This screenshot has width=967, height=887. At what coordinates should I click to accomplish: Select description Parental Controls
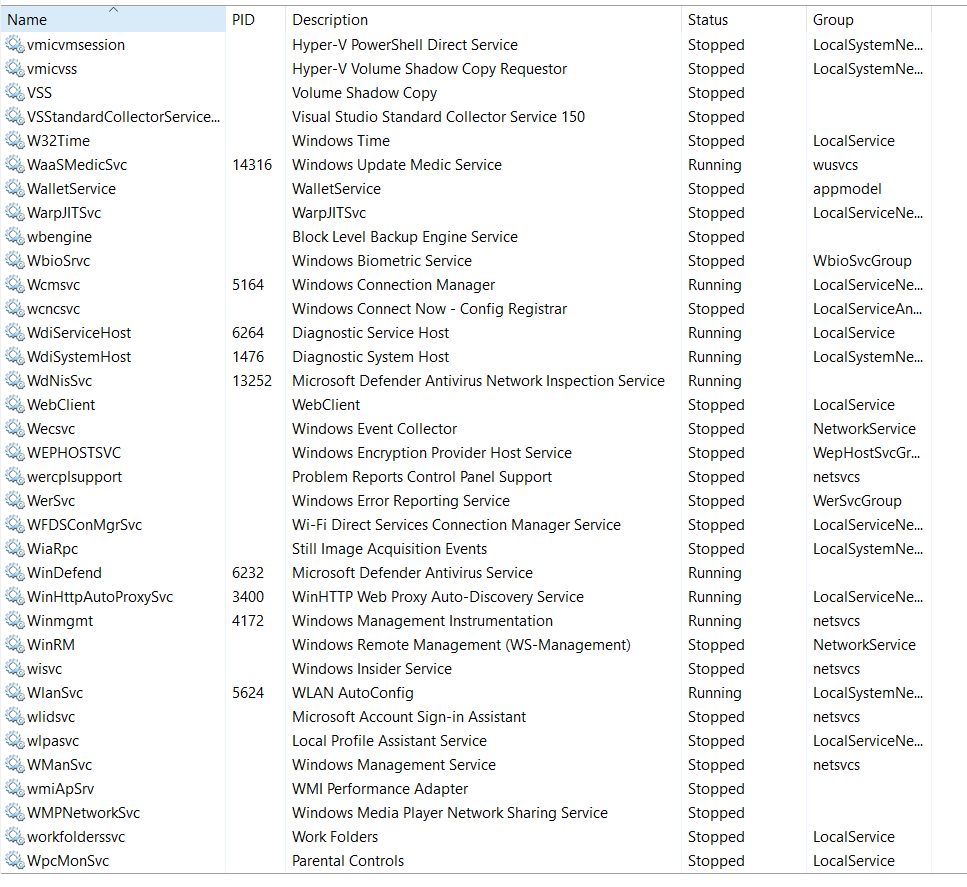(348, 861)
